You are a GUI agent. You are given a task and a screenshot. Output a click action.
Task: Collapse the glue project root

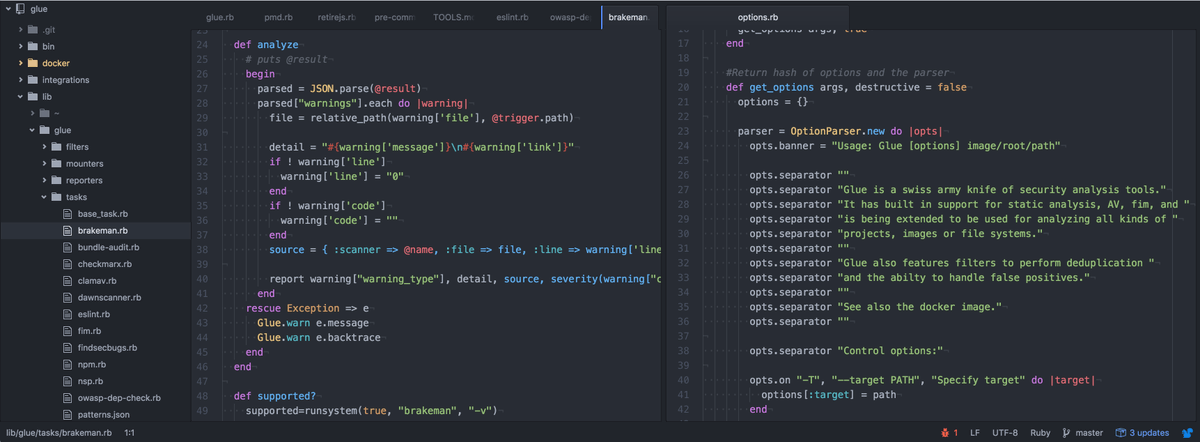click(7, 9)
